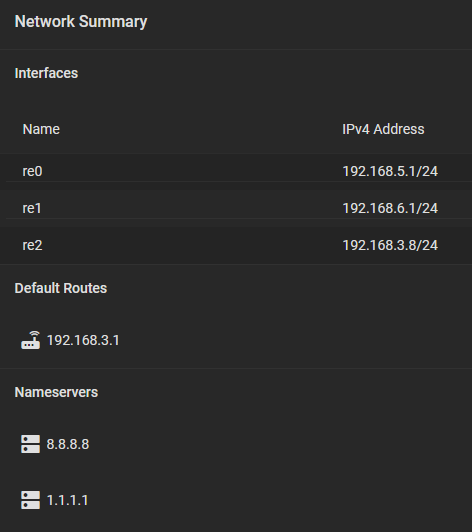The height and width of the screenshot is (532, 472).
Task: Click the Interfaces section heading
Action: coord(46,73)
